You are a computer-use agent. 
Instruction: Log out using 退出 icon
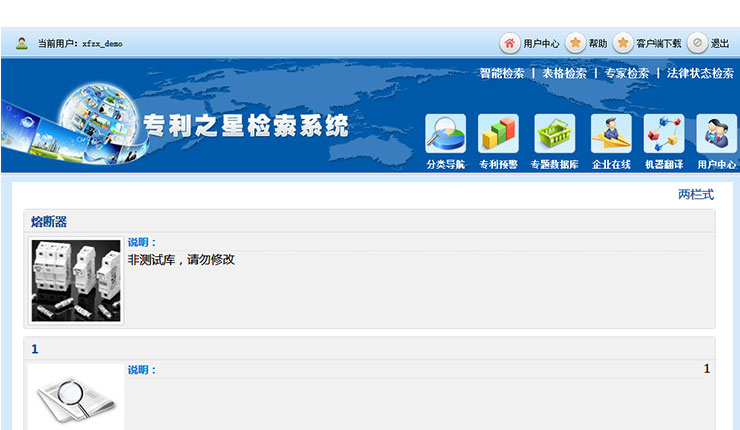(697, 43)
